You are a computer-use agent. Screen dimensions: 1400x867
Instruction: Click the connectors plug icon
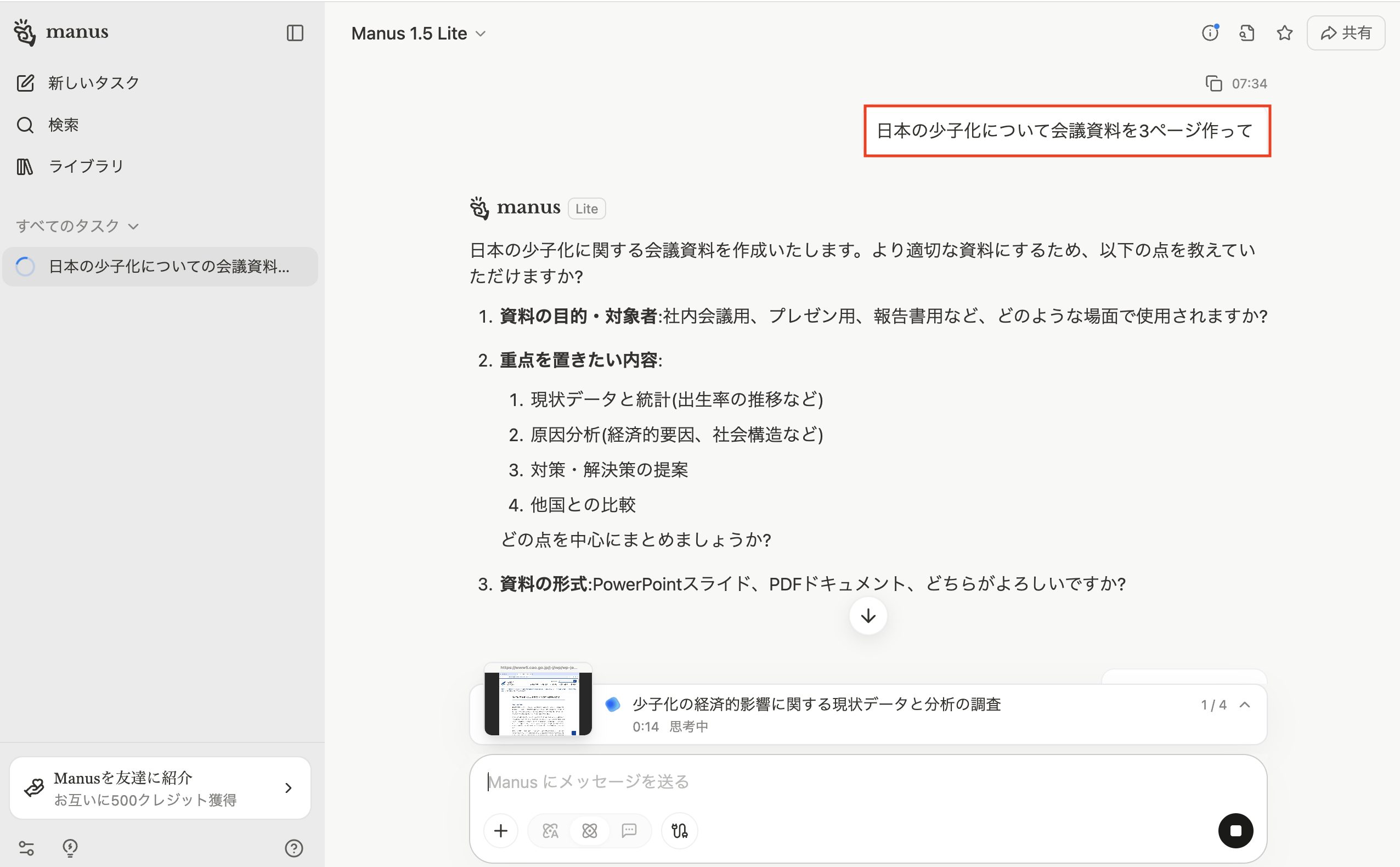pos(679,830)
